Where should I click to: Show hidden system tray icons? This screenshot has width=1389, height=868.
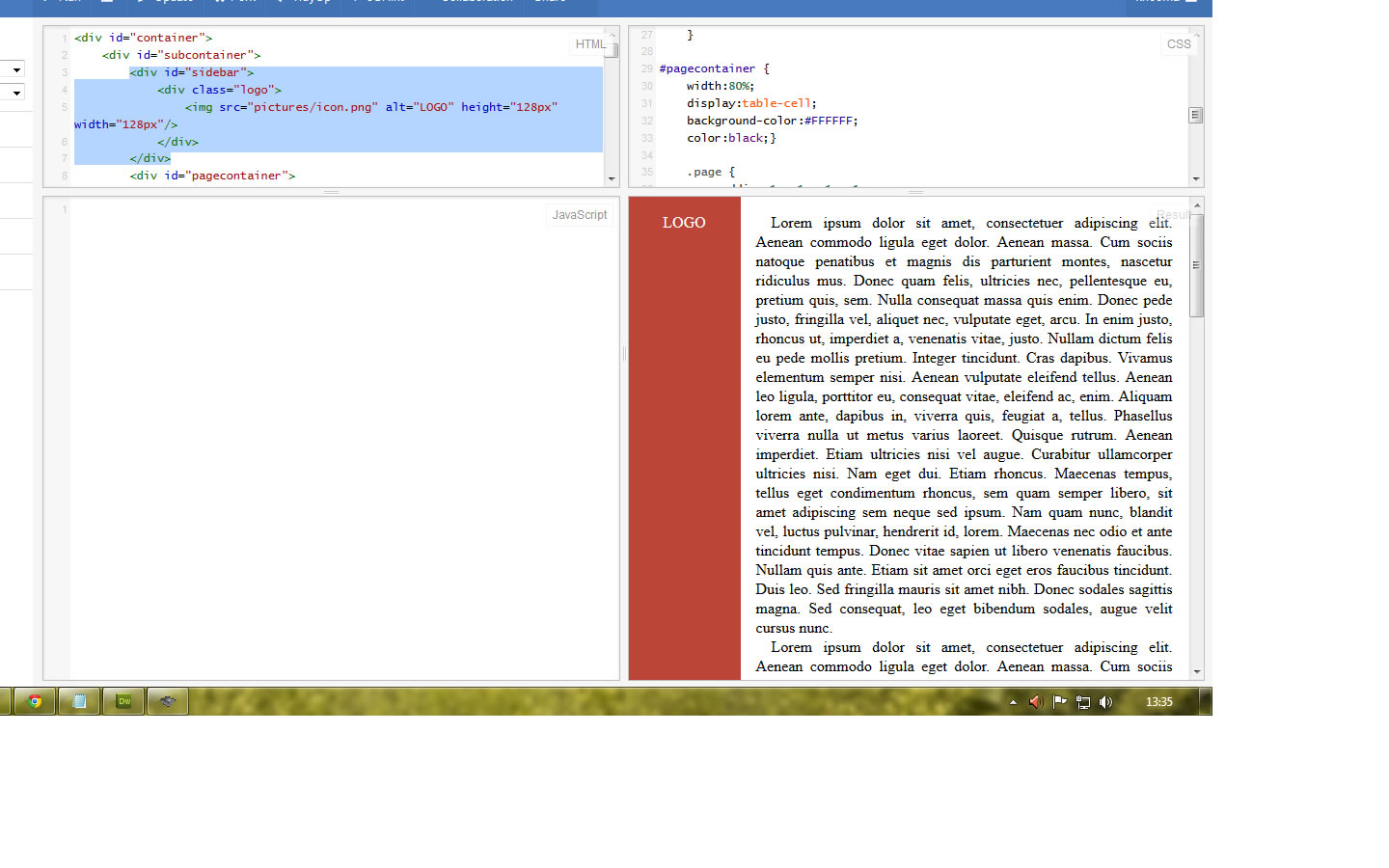pyautogui.click(x=1013, y=702)
